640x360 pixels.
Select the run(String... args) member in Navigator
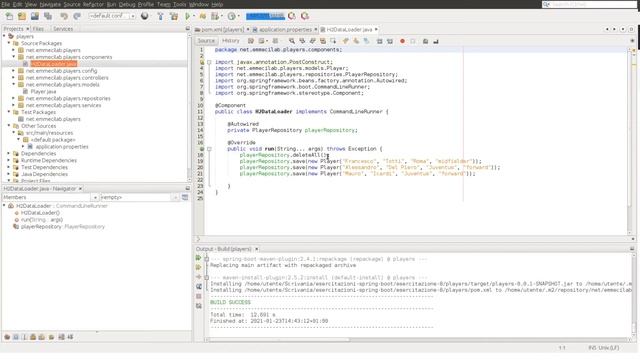42,220
